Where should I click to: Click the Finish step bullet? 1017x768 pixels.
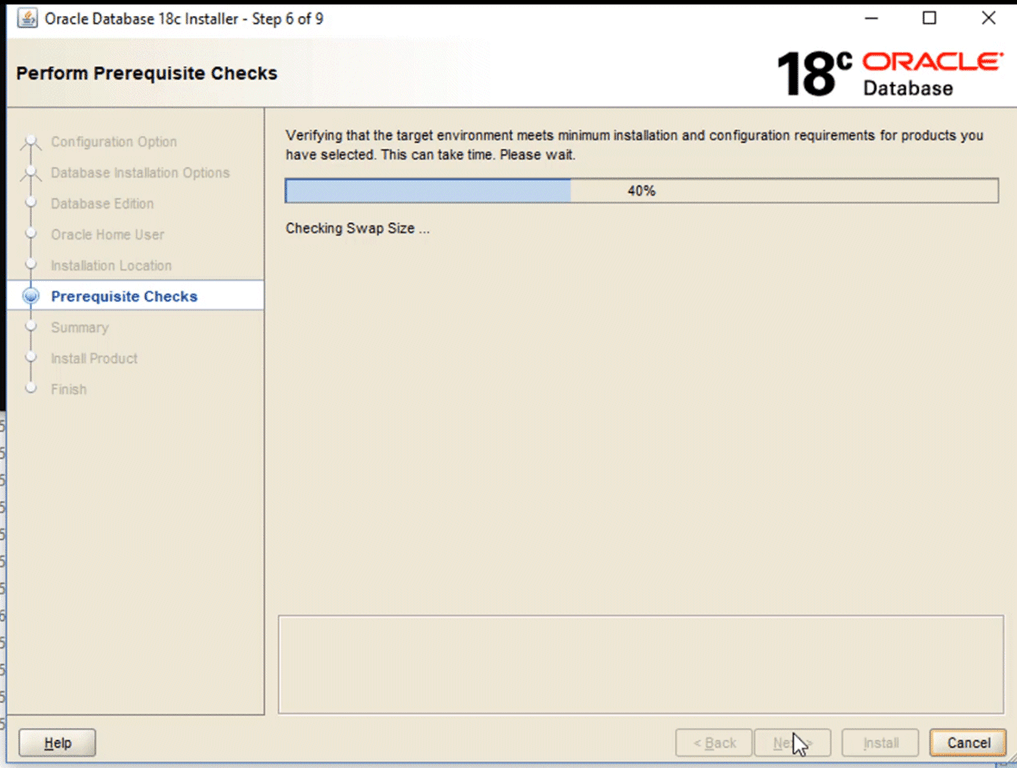30,389
